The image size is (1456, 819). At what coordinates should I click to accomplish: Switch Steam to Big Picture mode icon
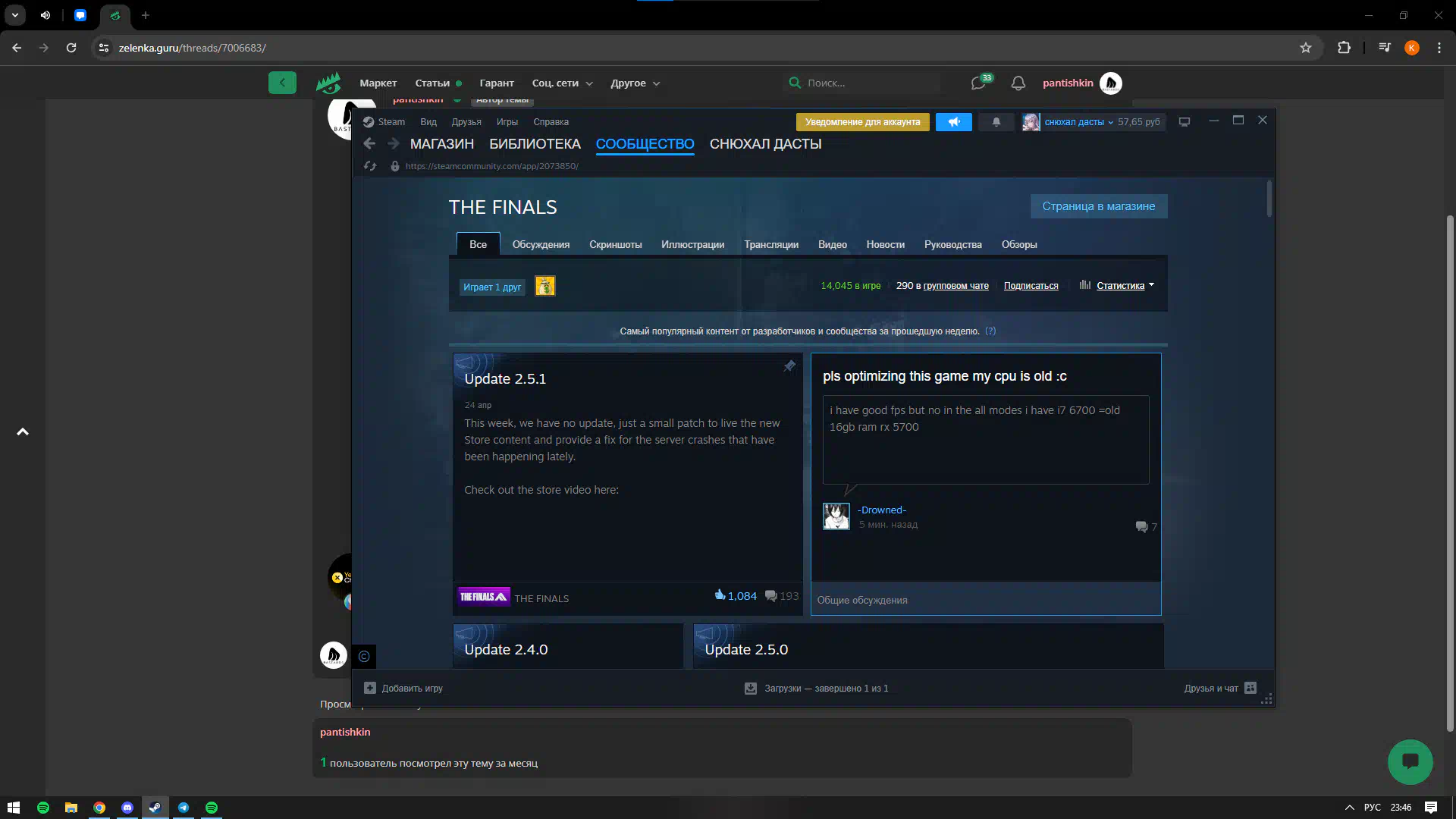tap(1185, 122)
